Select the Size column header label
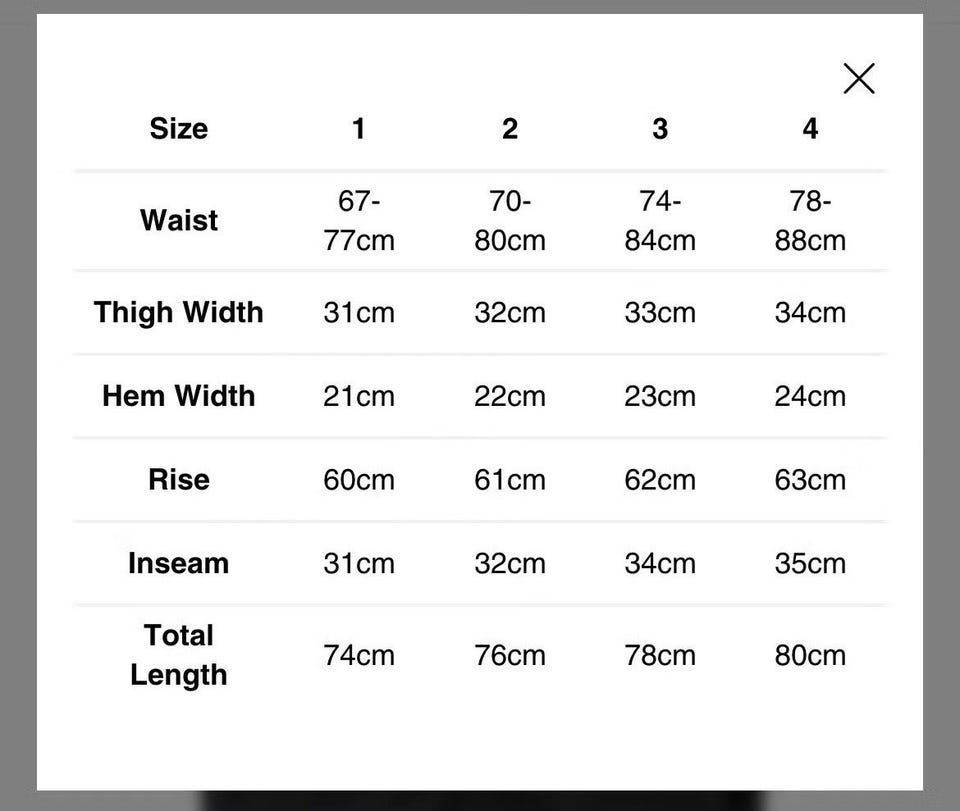Screen dimensions: 960x811 tap(179, 129)
